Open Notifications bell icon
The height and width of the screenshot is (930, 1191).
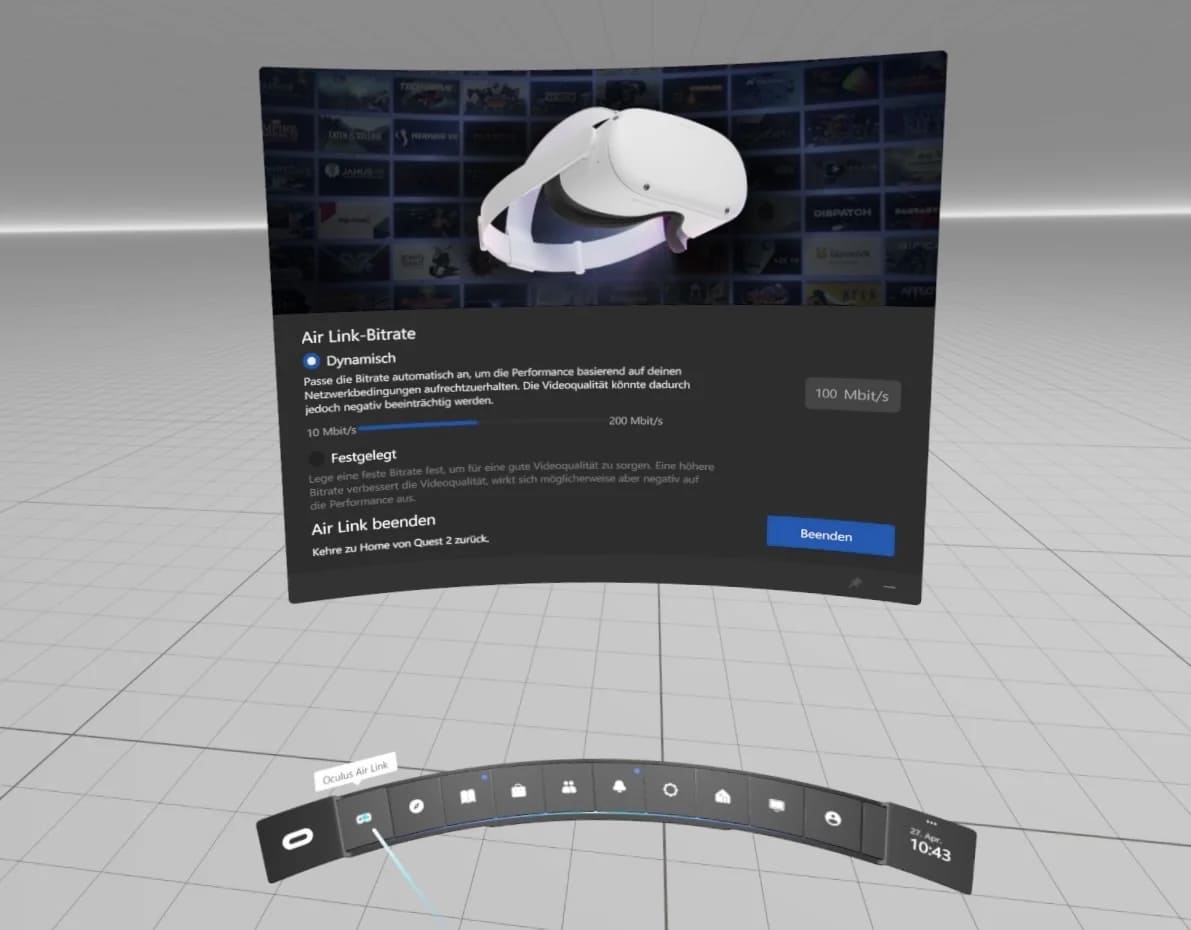(x=619, y=788)
